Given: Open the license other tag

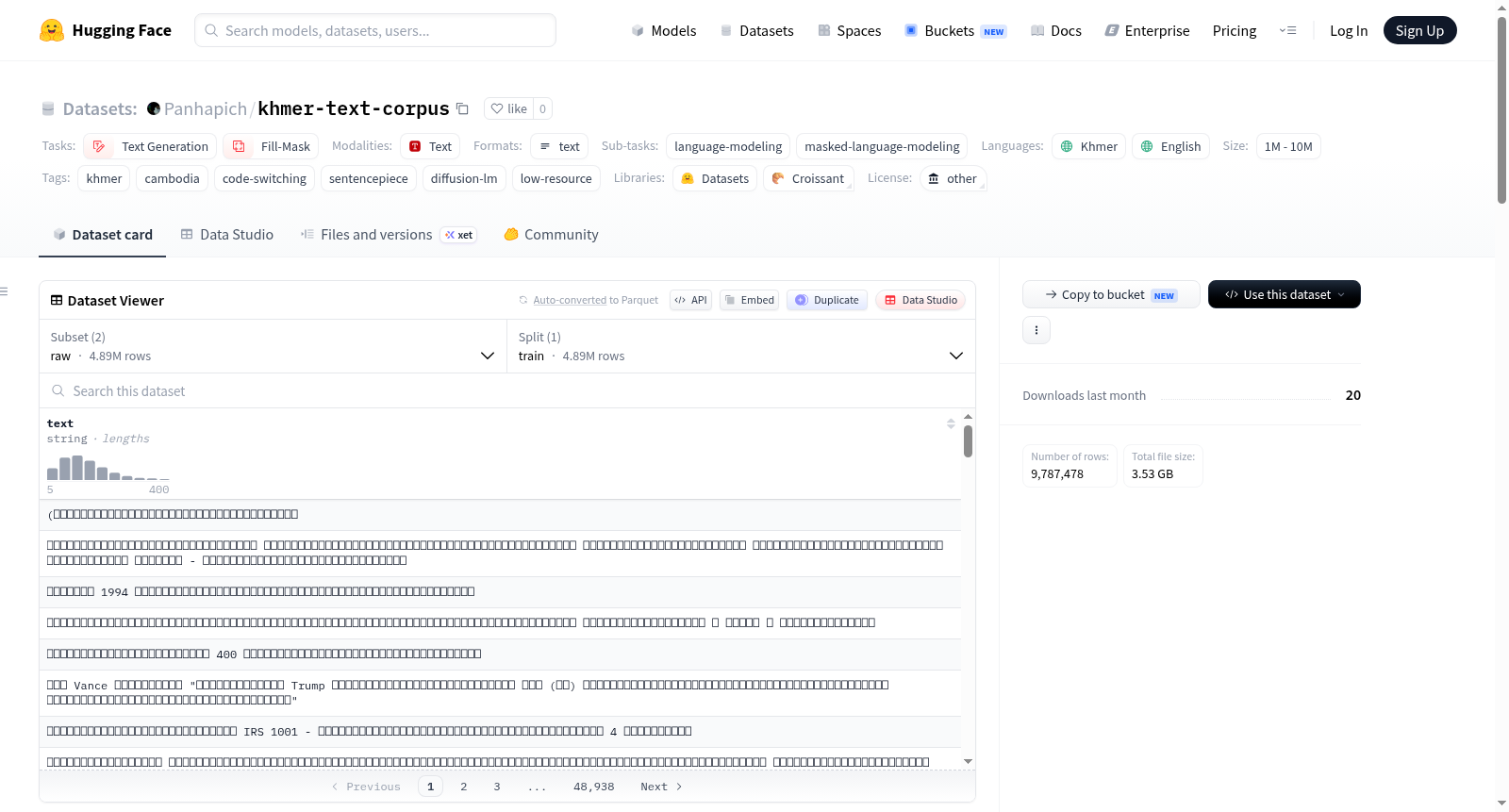Looking at the screenshot, I should point(953,178).
